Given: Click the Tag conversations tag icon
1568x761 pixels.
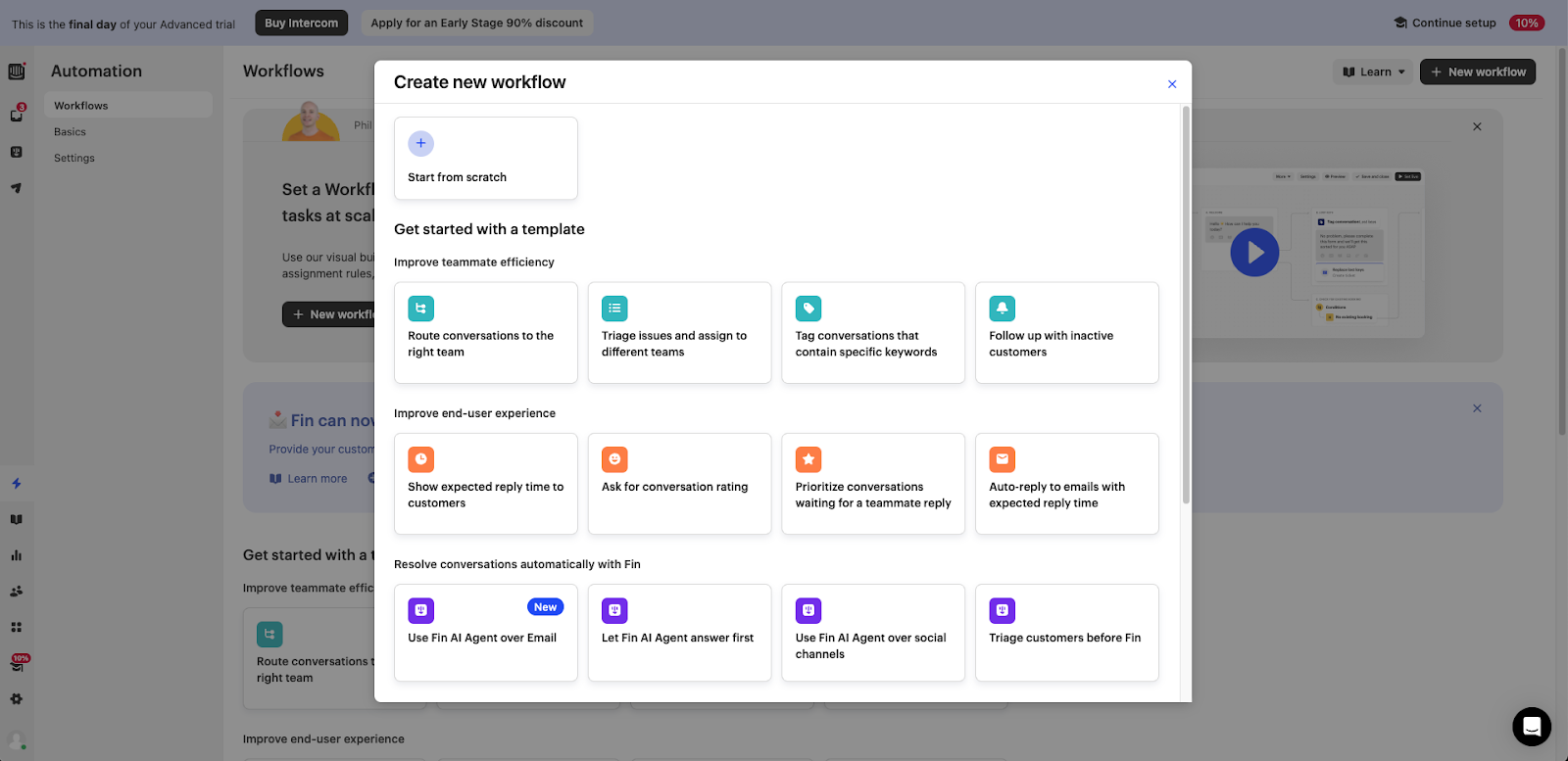Looking at the screenshot, I should 808,309.
